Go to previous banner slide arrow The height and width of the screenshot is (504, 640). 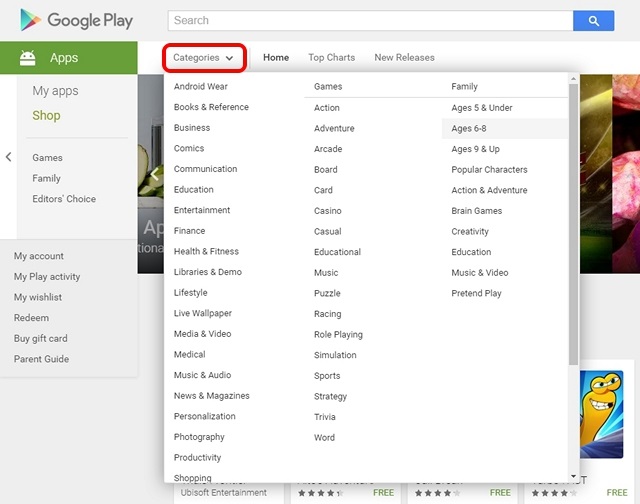point(154,174)
